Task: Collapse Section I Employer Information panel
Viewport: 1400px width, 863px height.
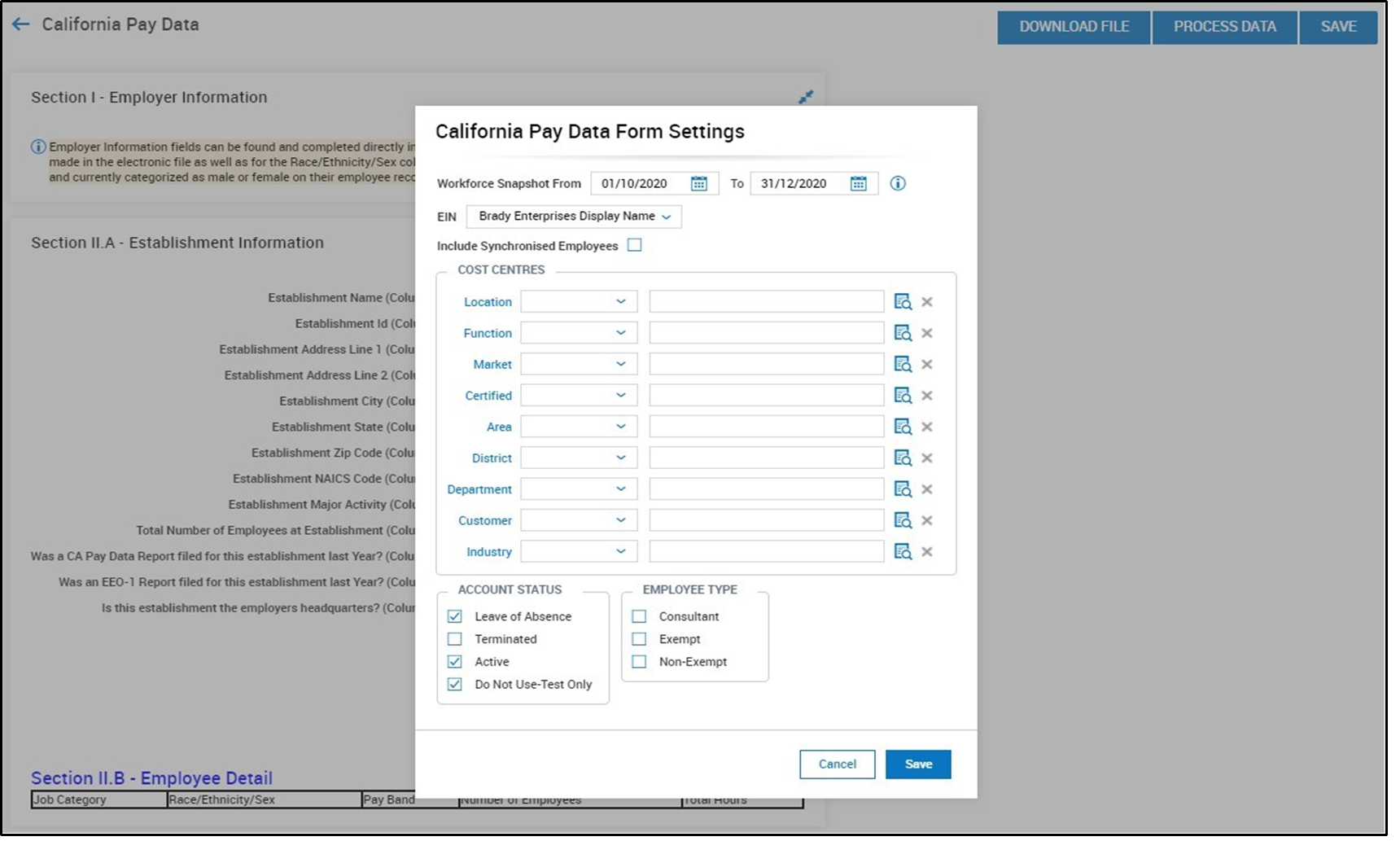Action: point(806,97)
